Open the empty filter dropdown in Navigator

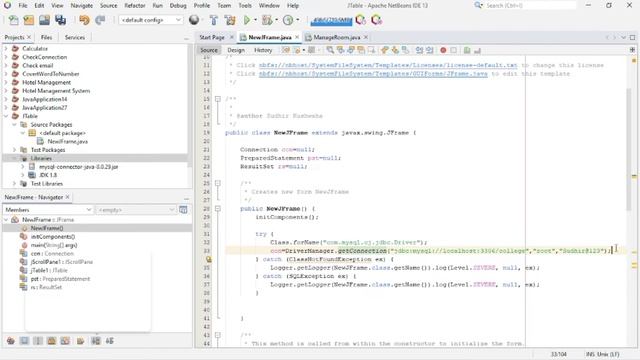[136, 210]
